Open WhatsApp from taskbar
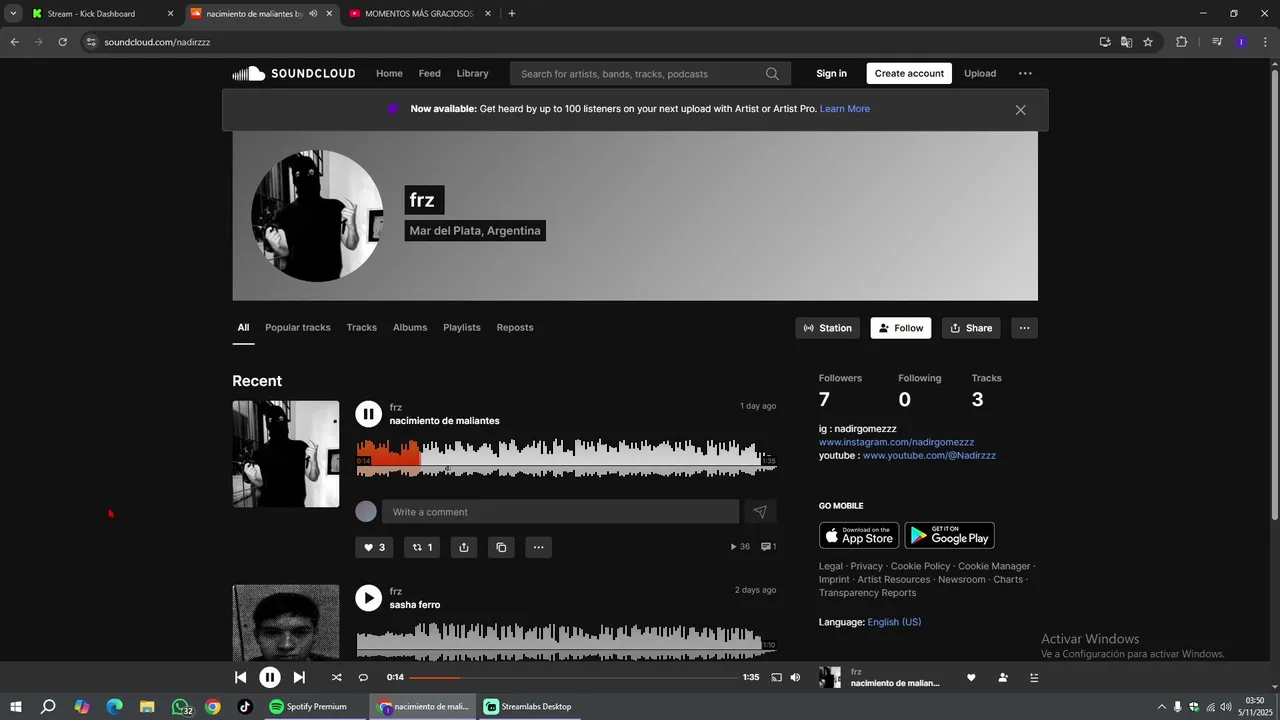Screen dimensions: 1280x720 [181, 706]
